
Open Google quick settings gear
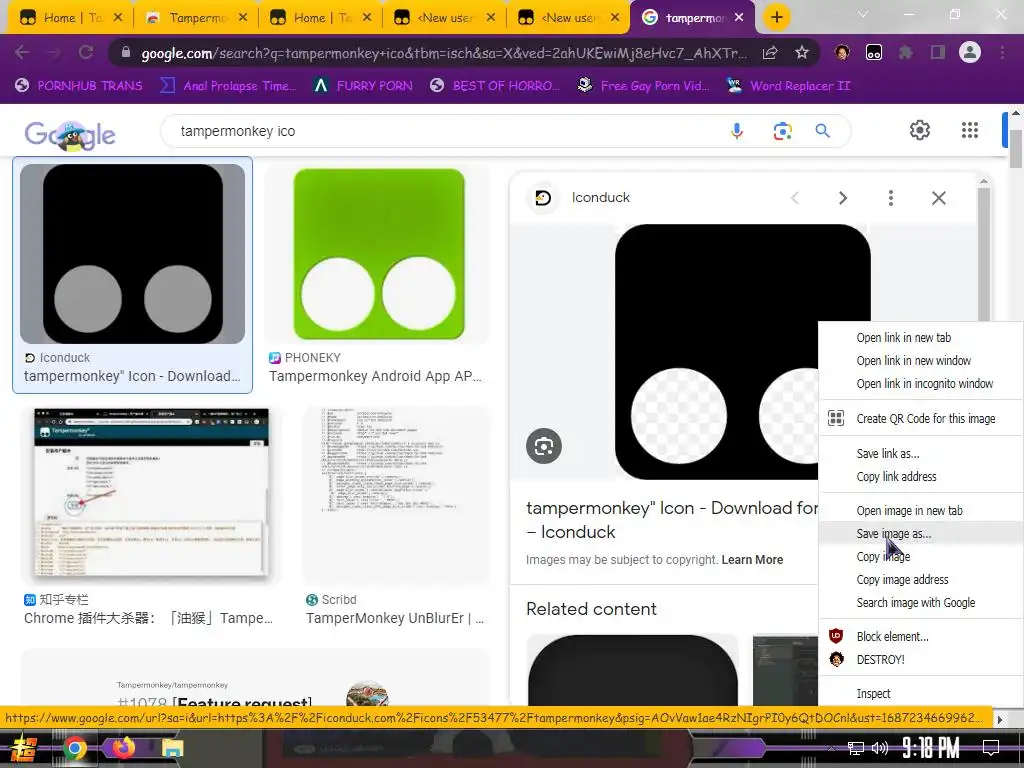point(920,130)
